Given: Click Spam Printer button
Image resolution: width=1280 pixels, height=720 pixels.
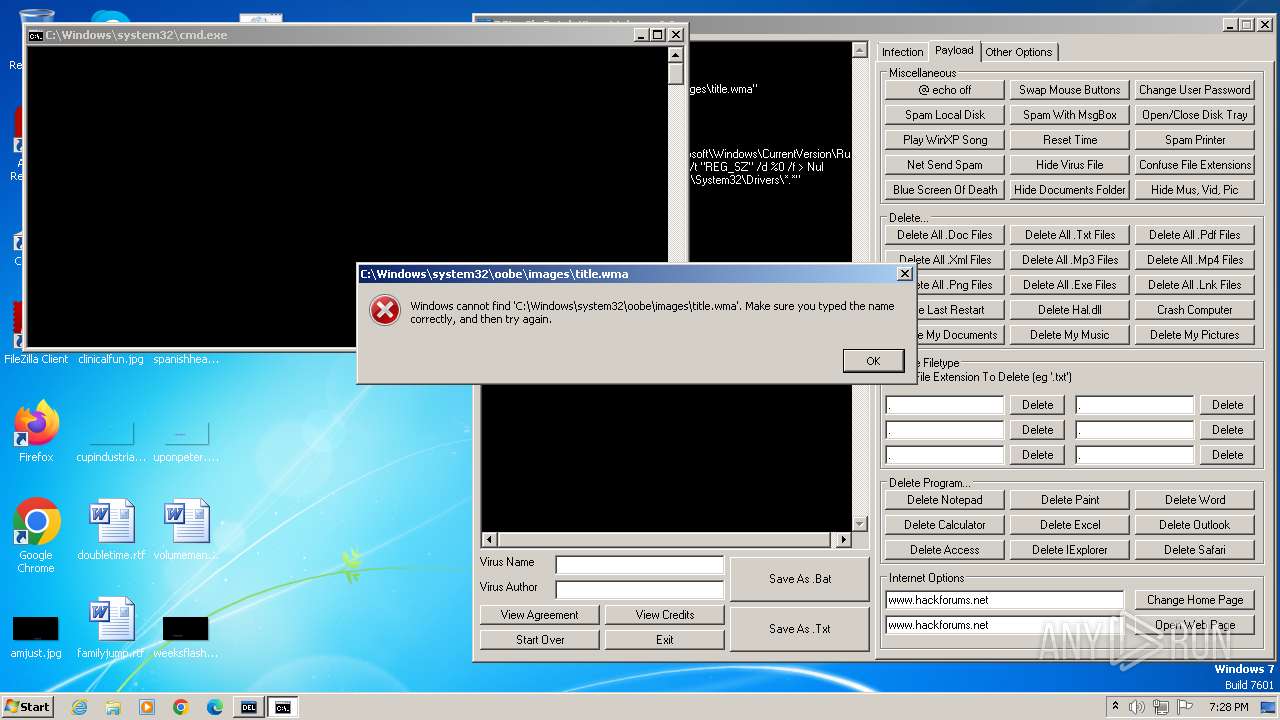Looking at the screenshot, I should [x=1195, y=140].
